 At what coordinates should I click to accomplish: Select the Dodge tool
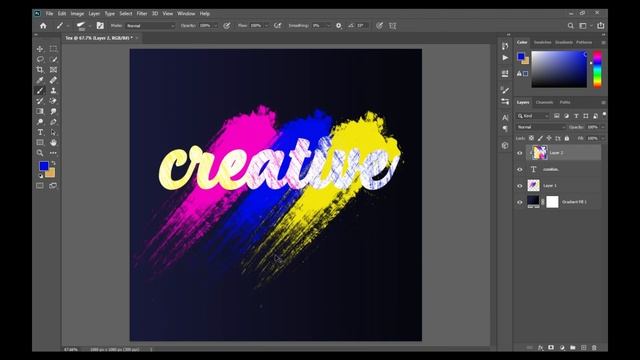pyautogui.click(x=40, y=122)
